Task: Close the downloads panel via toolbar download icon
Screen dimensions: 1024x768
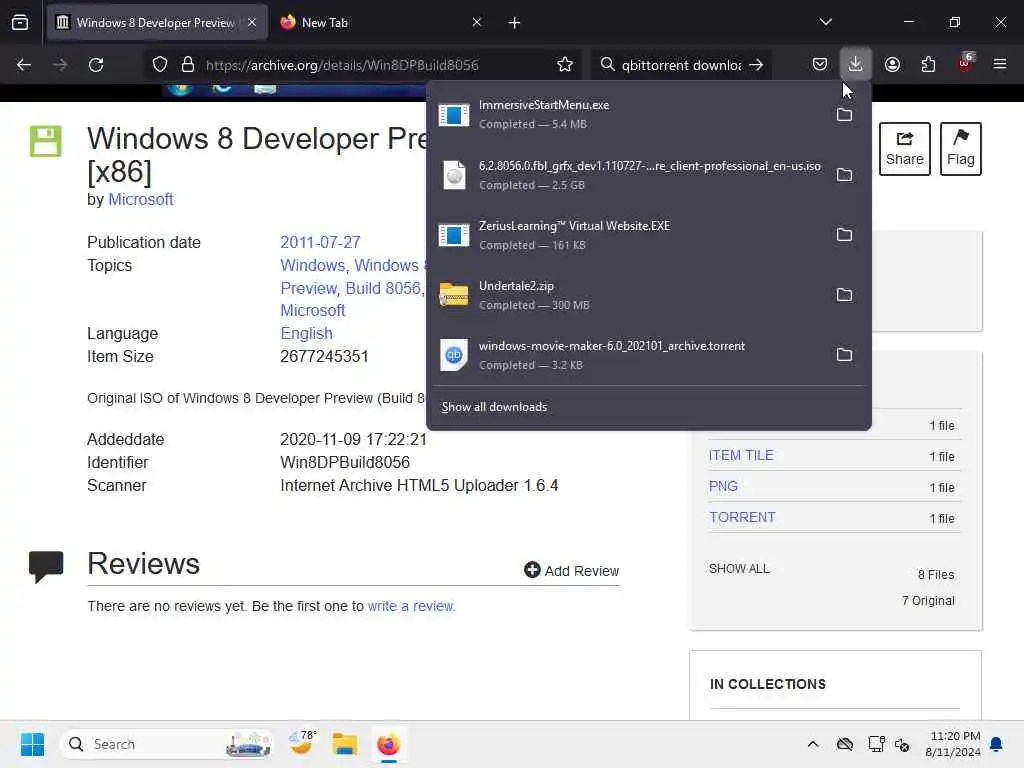Action: pyautogui.click(x=856, y=64)
